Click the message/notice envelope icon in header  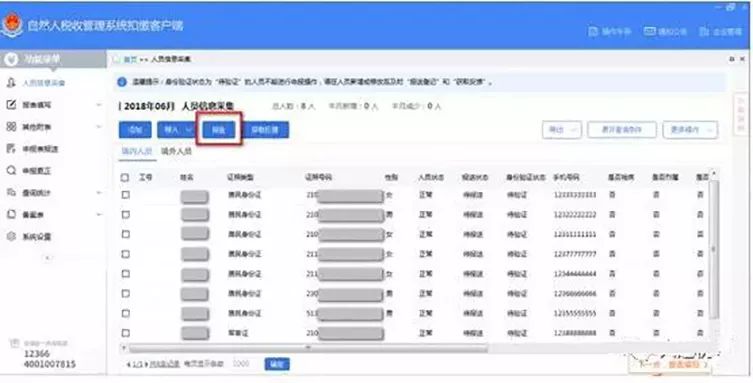coord(649,31)
